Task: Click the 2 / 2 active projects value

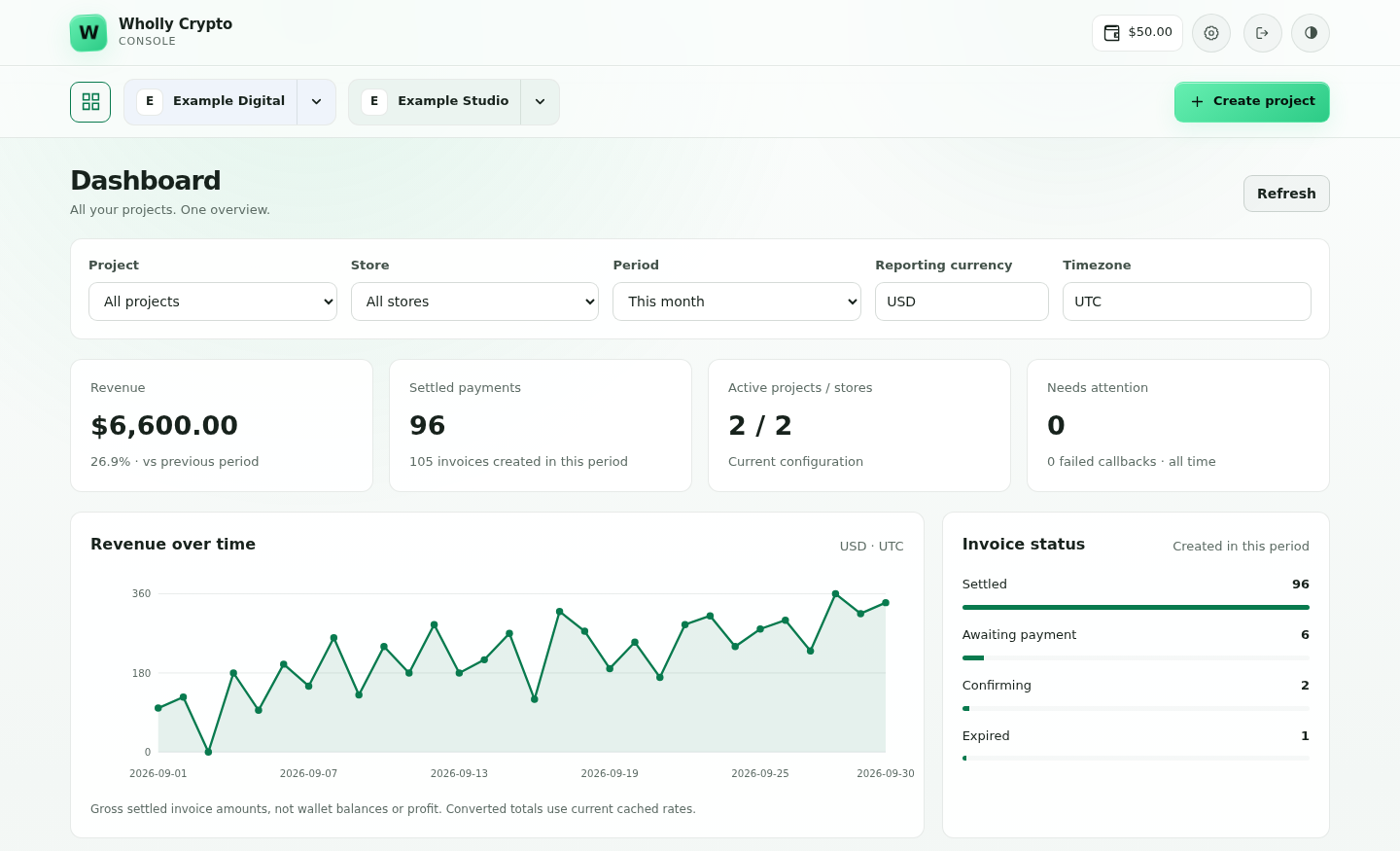Action: 760,426
